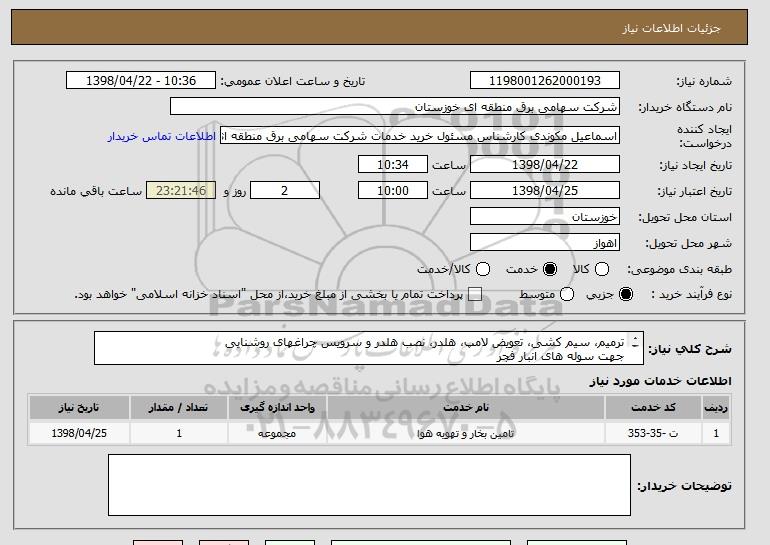770x545 pixels.
Task: Click the request creator name field
Action: pos(420,136)
